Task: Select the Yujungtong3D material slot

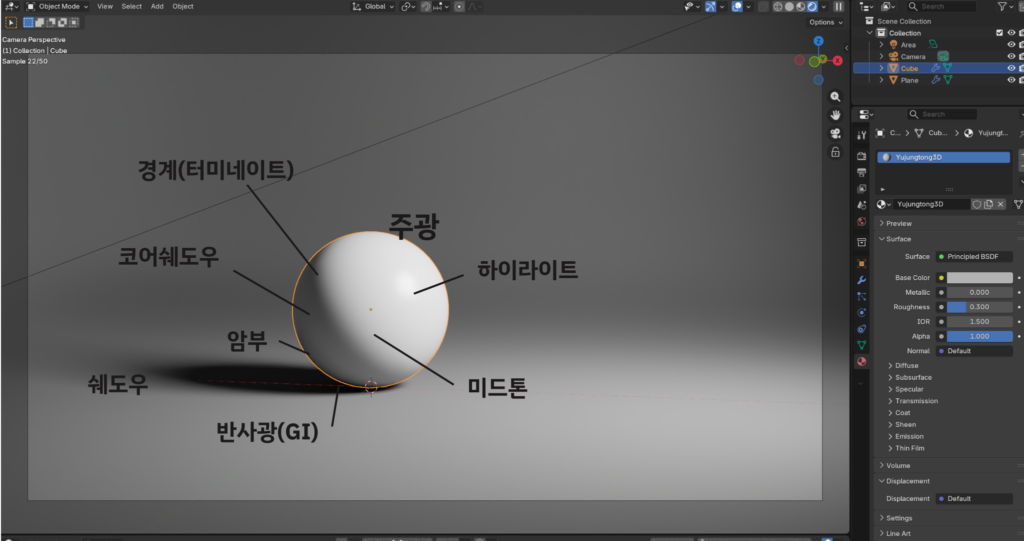Action: [x=944, y=157]
